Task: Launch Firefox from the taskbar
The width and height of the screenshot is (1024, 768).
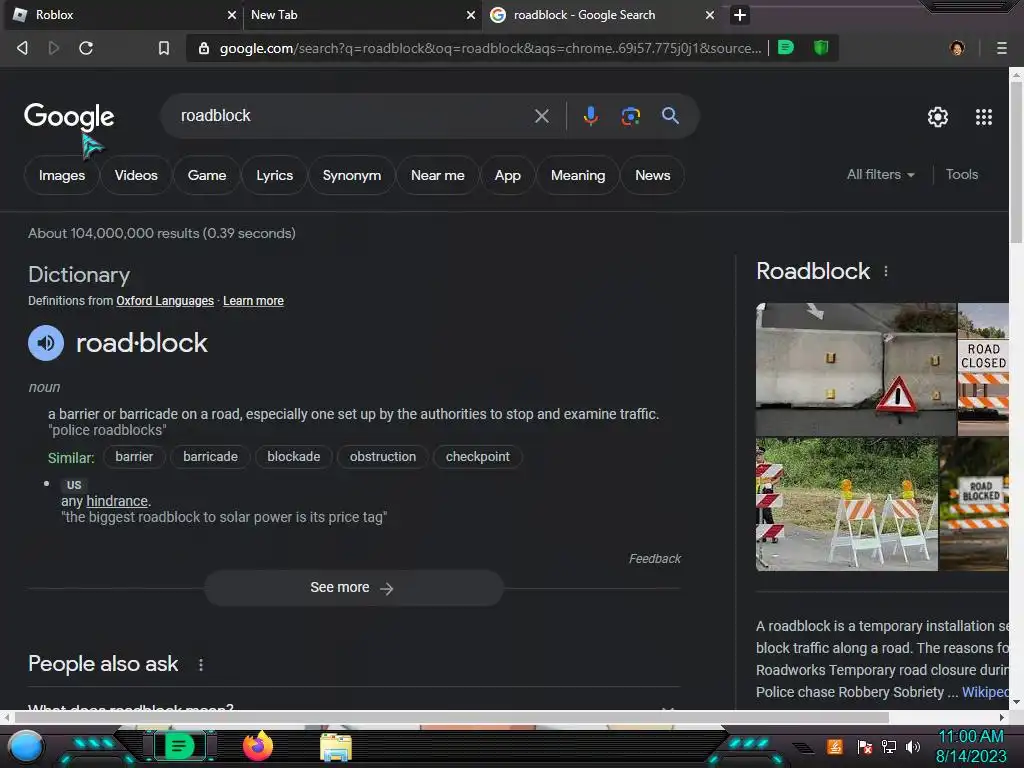Action: [258, 746]
